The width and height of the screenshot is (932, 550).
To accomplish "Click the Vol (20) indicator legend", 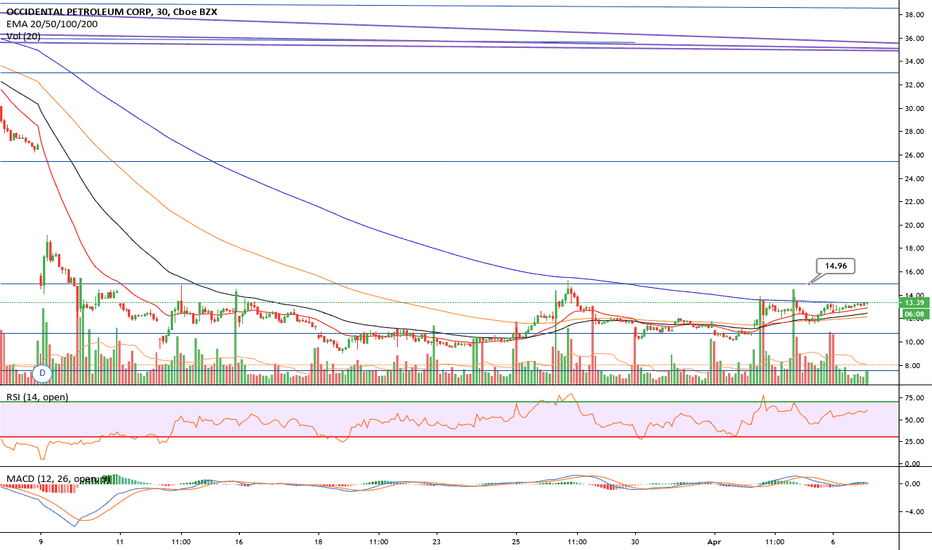I will click(24, 36).
